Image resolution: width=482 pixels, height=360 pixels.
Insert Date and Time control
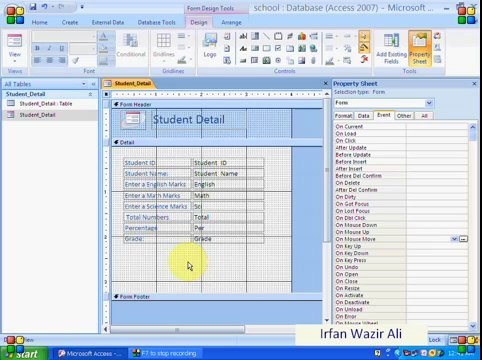[x=227, y=60]
